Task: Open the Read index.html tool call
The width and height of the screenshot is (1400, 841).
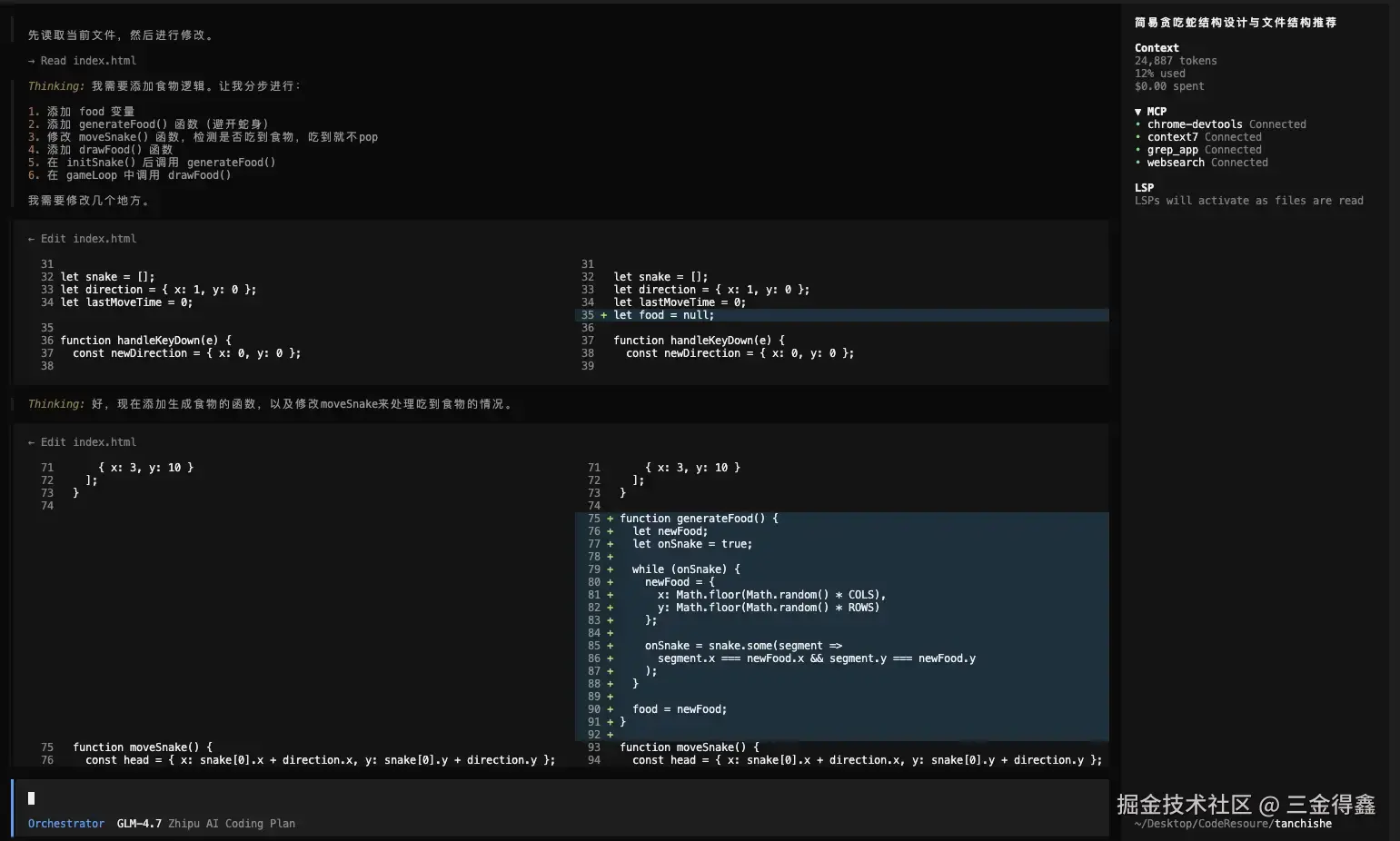Action: pos(88,61)
